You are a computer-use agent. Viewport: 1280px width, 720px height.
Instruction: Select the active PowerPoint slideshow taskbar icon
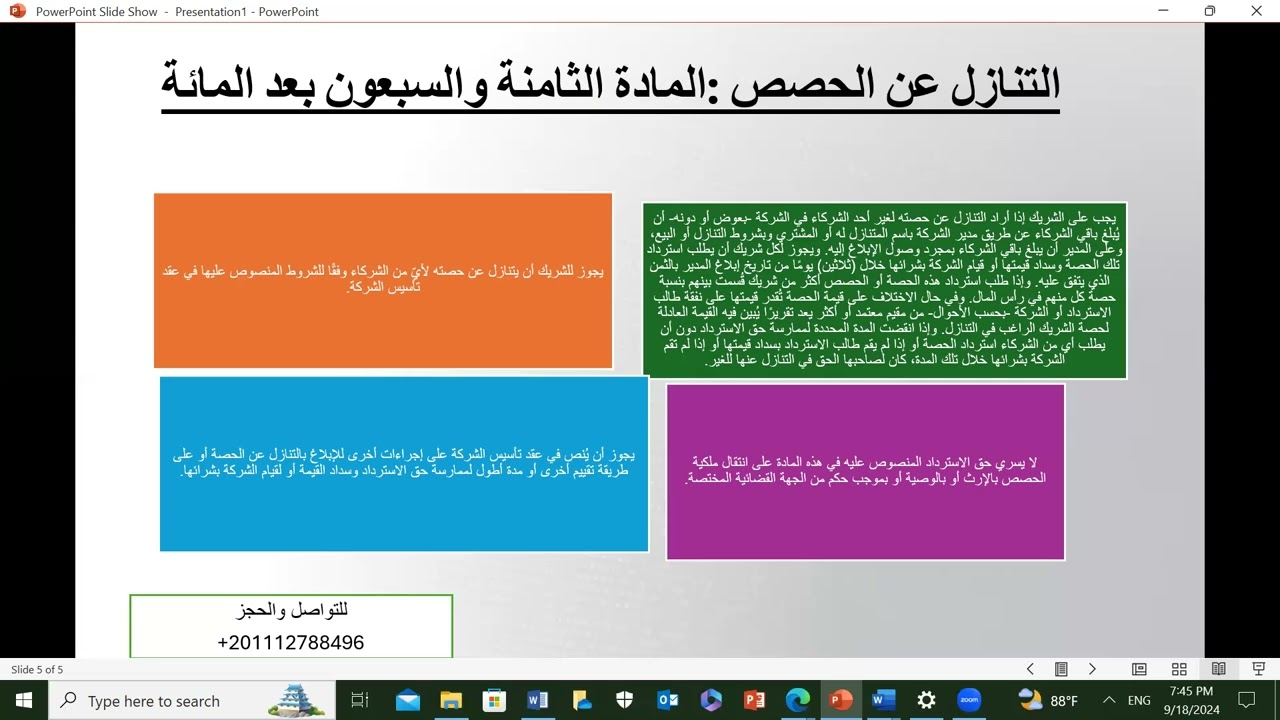tap(840, 700)
